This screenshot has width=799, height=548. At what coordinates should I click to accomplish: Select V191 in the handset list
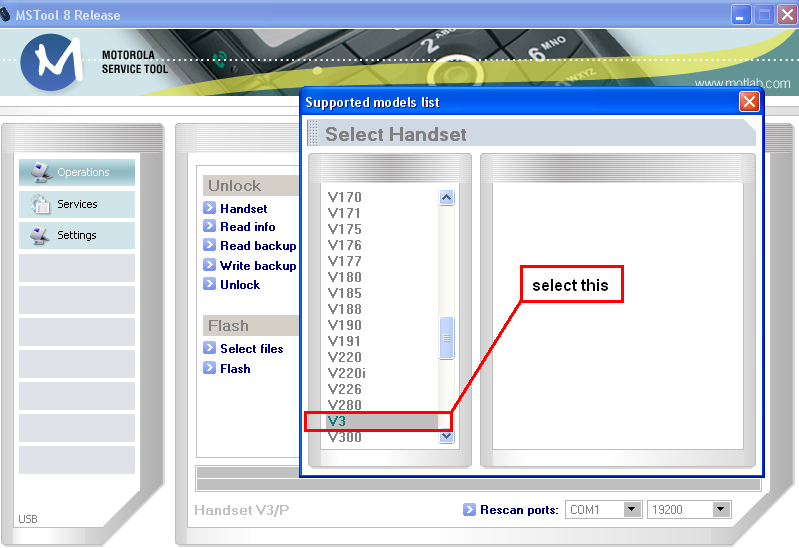coord(344,341)
